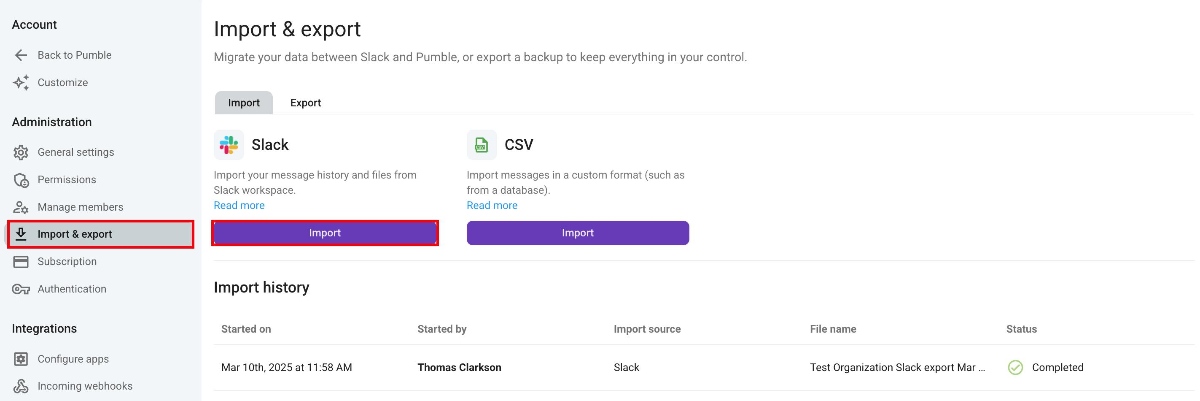Click the Manage members people icon
This screenshot has width=1200, height=401.
coord(21,207)
